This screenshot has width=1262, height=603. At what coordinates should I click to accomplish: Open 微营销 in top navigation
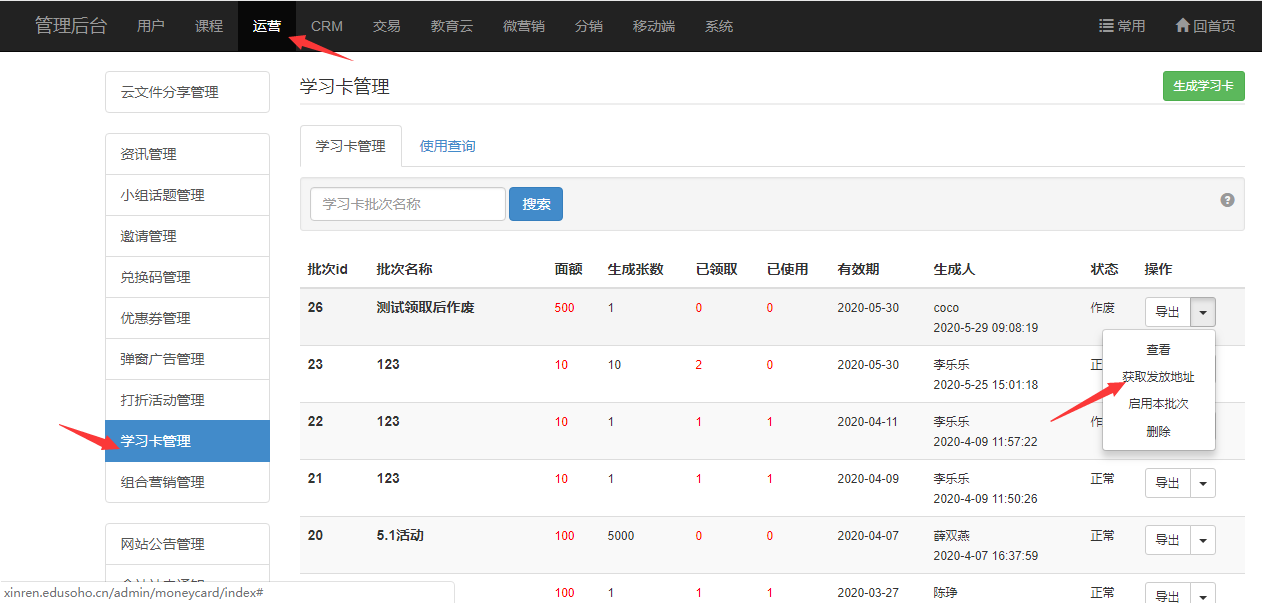pyautogui.click(x=523, y=26)
